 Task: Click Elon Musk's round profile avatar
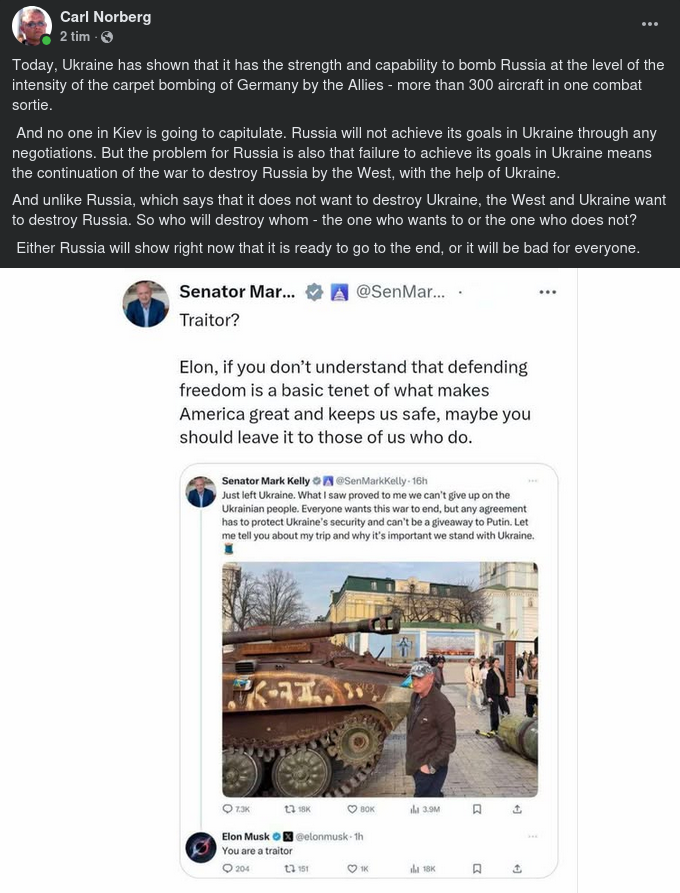click(x=201, y=848)
